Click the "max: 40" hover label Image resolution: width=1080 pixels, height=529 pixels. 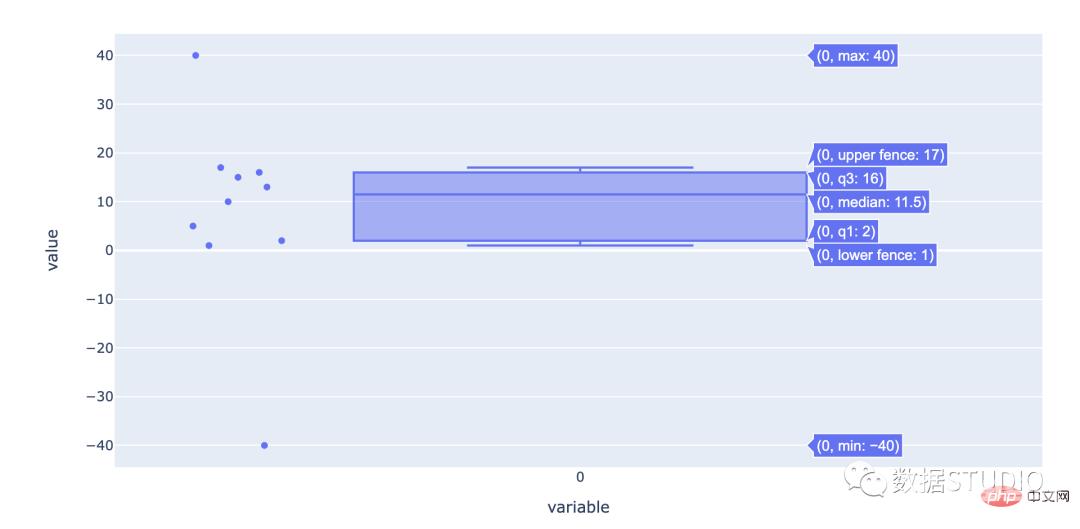tap(855, 56)
